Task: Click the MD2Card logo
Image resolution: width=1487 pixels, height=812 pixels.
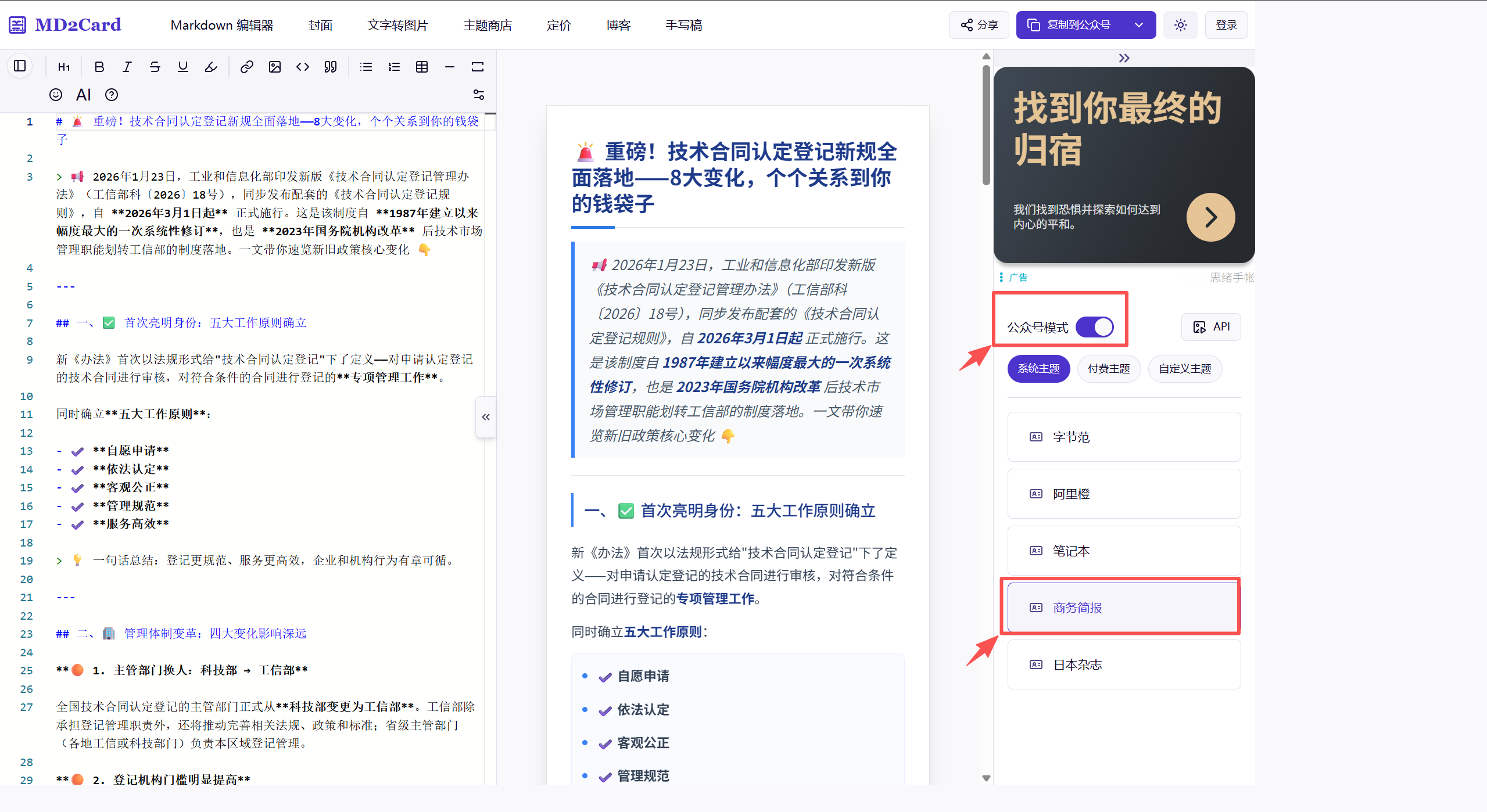Action: coord(66,25)
